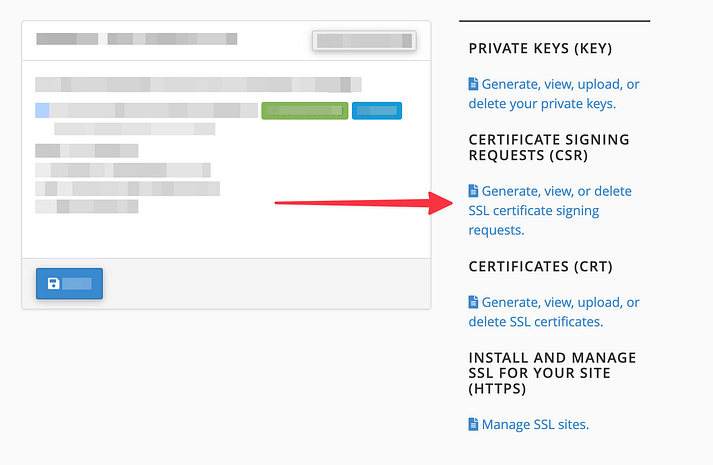The width and height of the screenshot is (713, 465).
Task: Click the blurred first text line in panel body
Action: [198, 85]
